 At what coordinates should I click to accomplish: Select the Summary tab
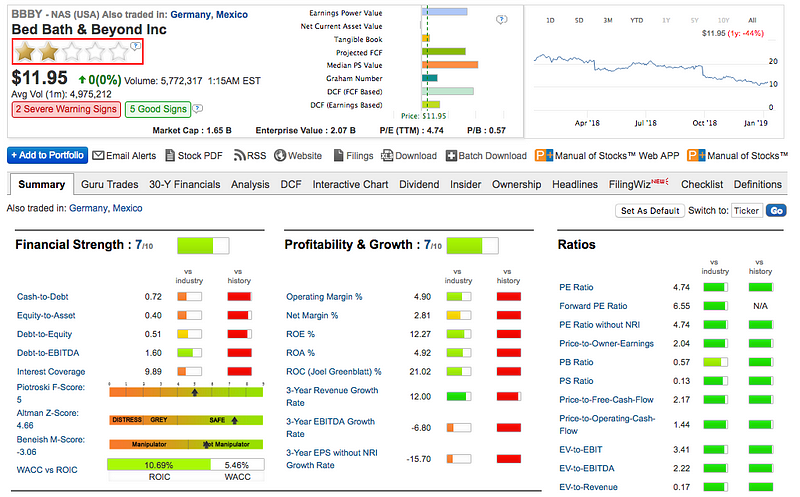[41, 184]
